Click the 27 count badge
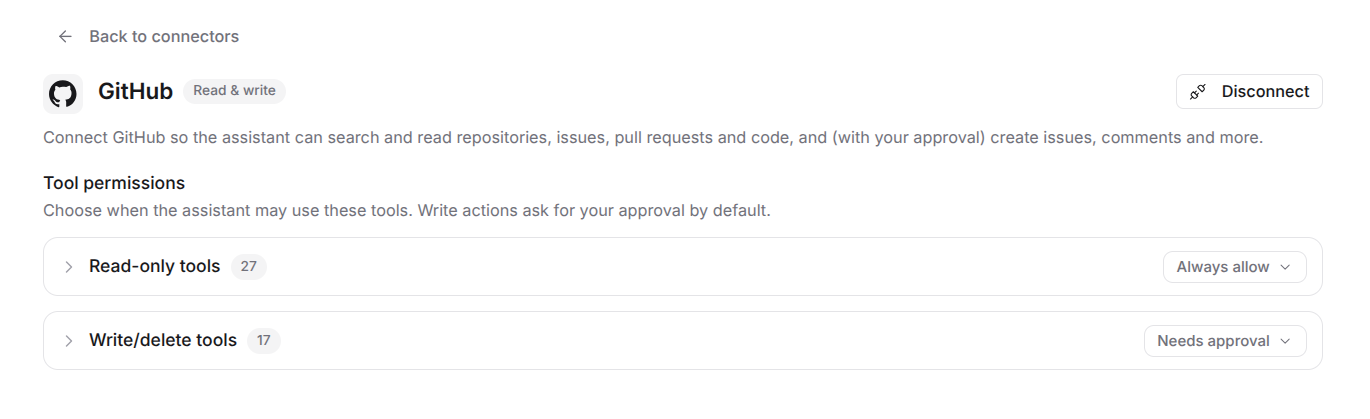Image resolution: width=1370 pixels, height=419 pixels. 249,267
